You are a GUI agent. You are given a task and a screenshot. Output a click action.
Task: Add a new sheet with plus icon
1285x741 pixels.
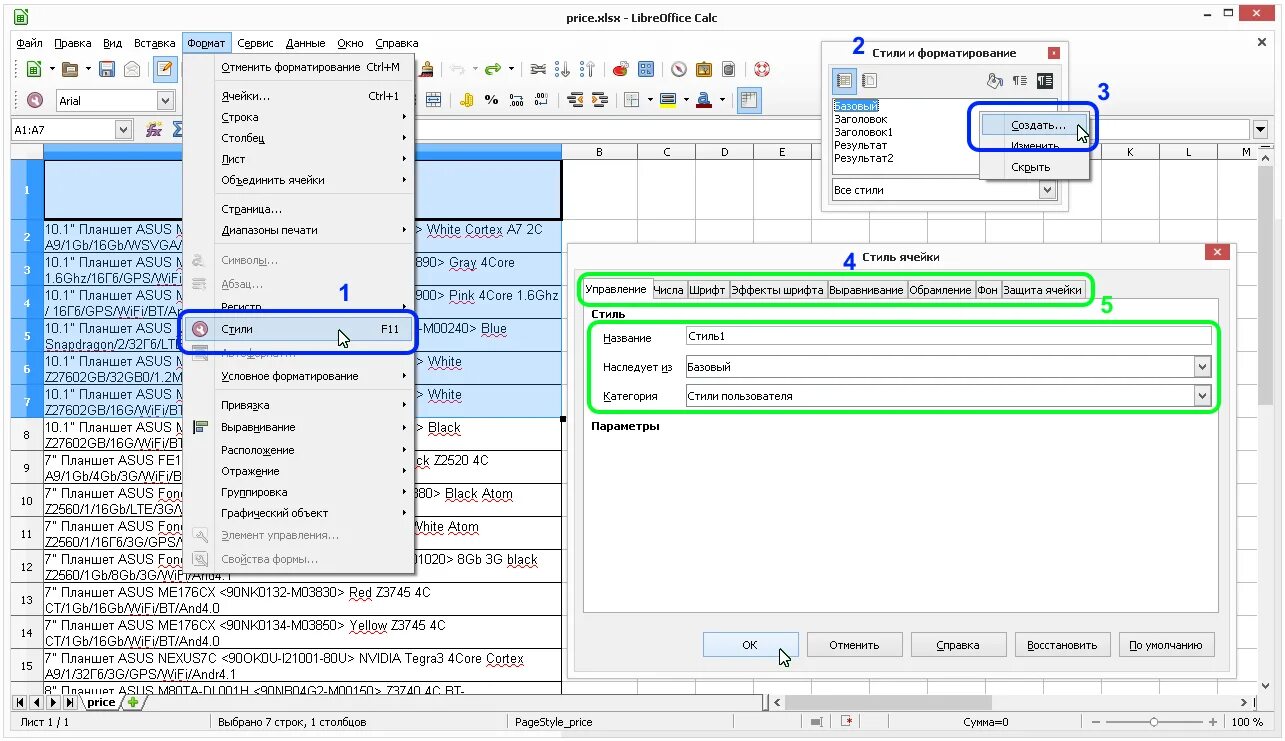click(133, 702)
